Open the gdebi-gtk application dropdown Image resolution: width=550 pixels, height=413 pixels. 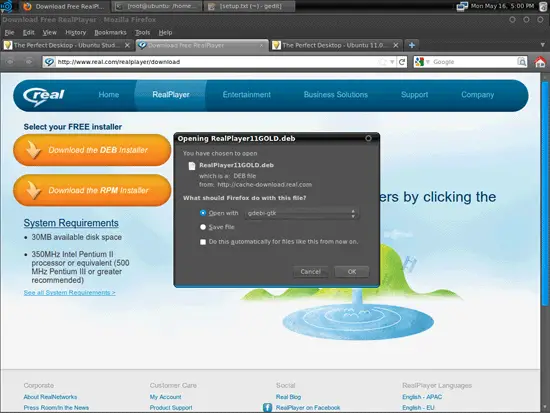click(302, 213)
